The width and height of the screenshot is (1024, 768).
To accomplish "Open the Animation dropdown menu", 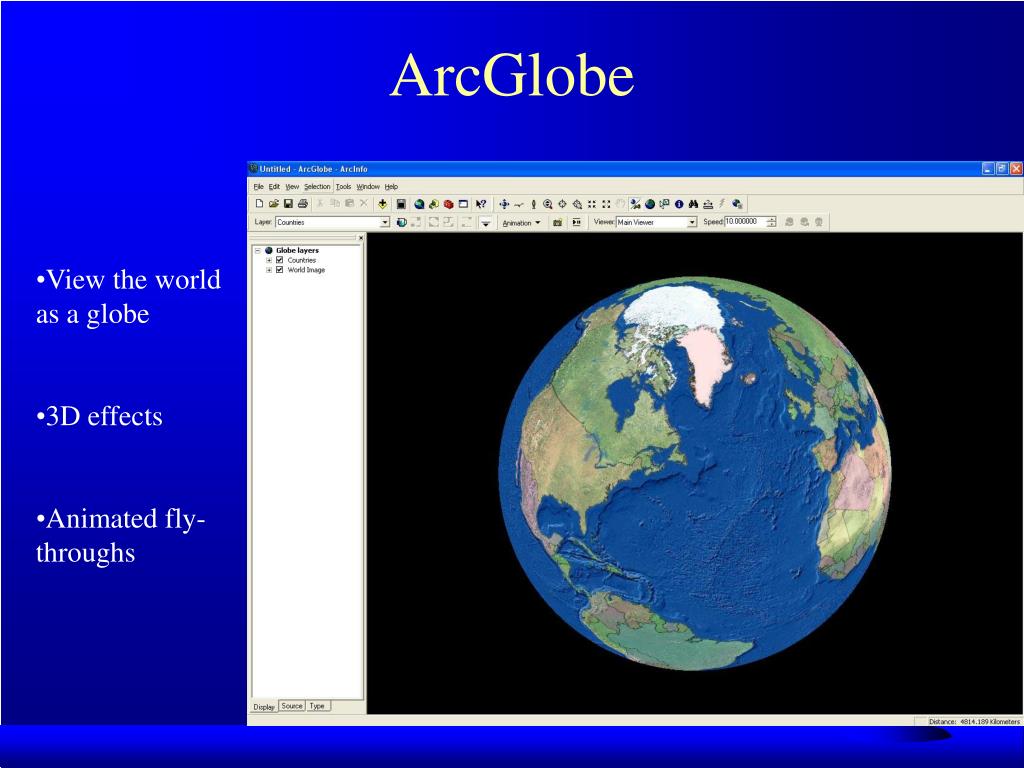I will (x=520, y=223).
